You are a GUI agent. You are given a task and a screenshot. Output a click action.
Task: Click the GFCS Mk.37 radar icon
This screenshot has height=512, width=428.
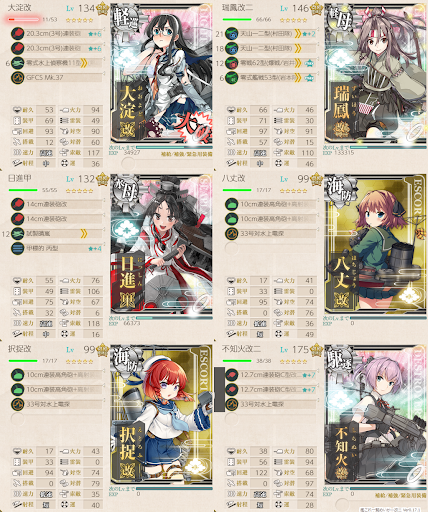[17, 77]
